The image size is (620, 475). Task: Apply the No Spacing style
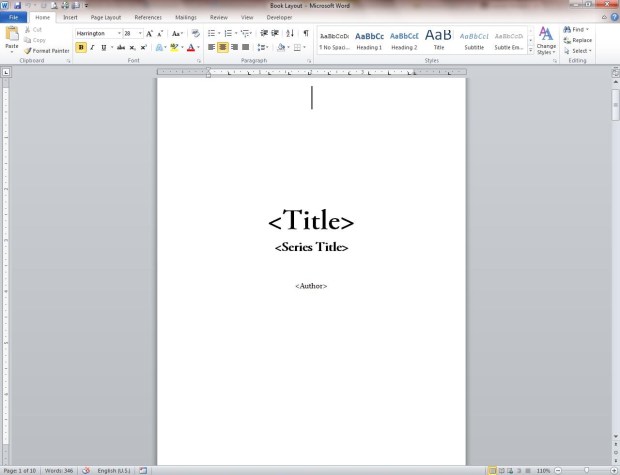tap(335, 40)
